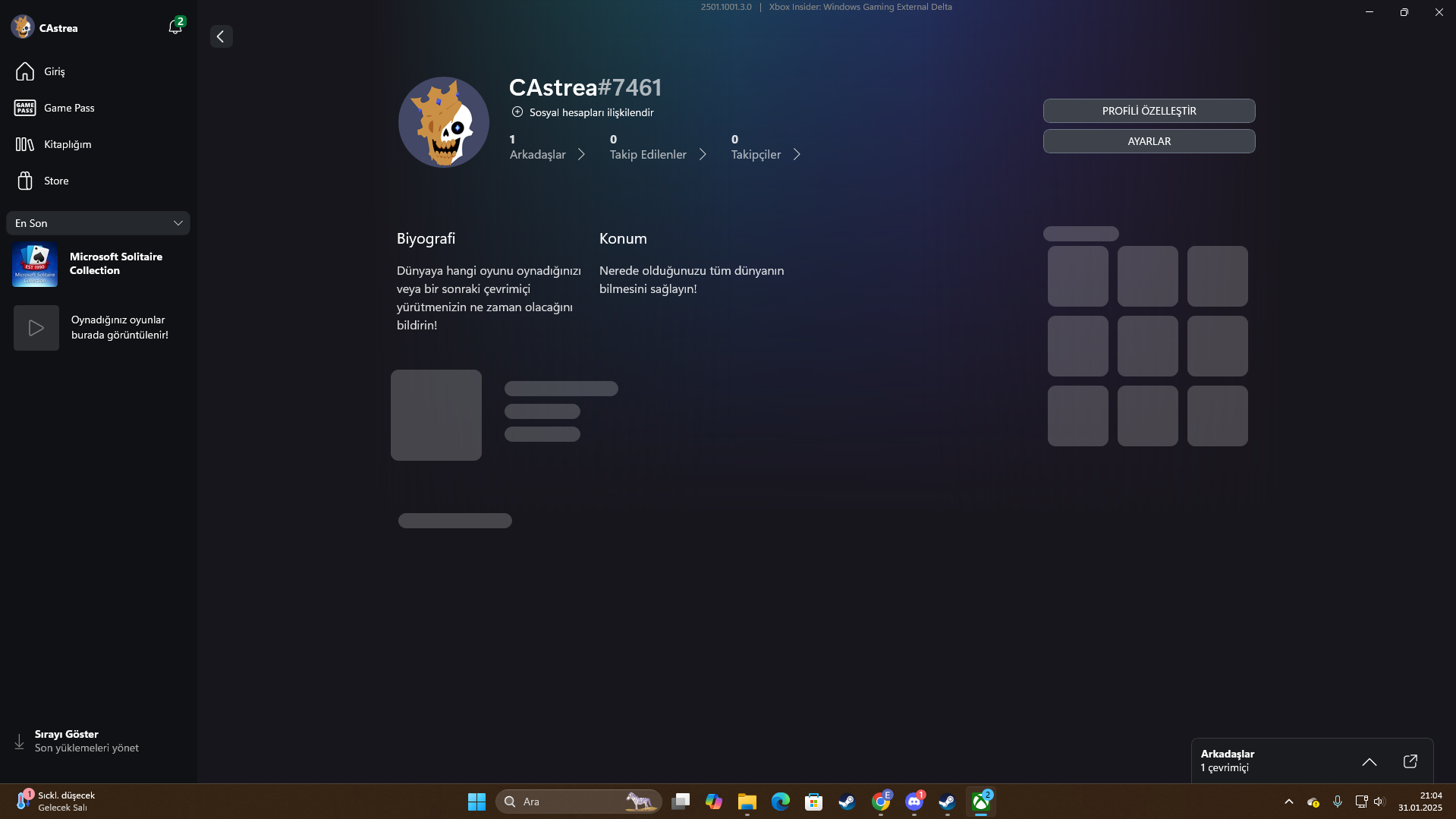This screenshot has height=819, width=1456.
Task: Expand the En Son dropdown
Action: pyautogui.click(x=98, y=223)
